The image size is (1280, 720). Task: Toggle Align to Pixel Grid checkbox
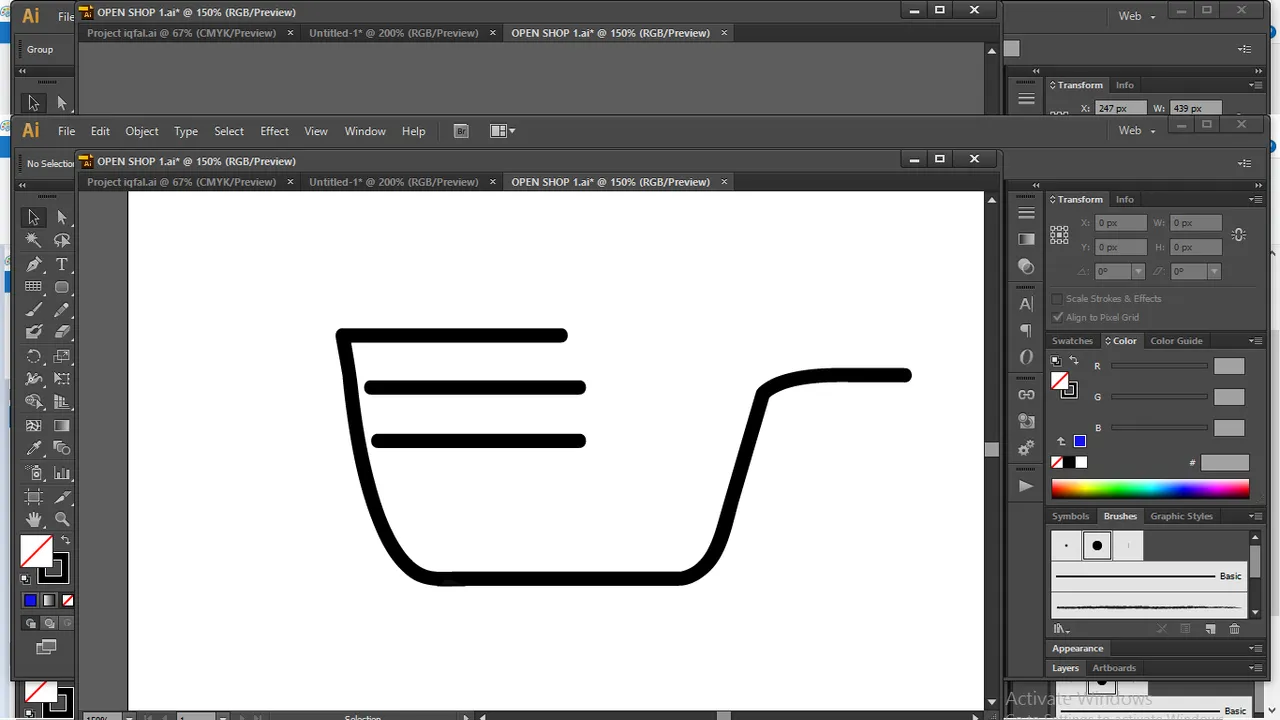[x=1057, y=317]
